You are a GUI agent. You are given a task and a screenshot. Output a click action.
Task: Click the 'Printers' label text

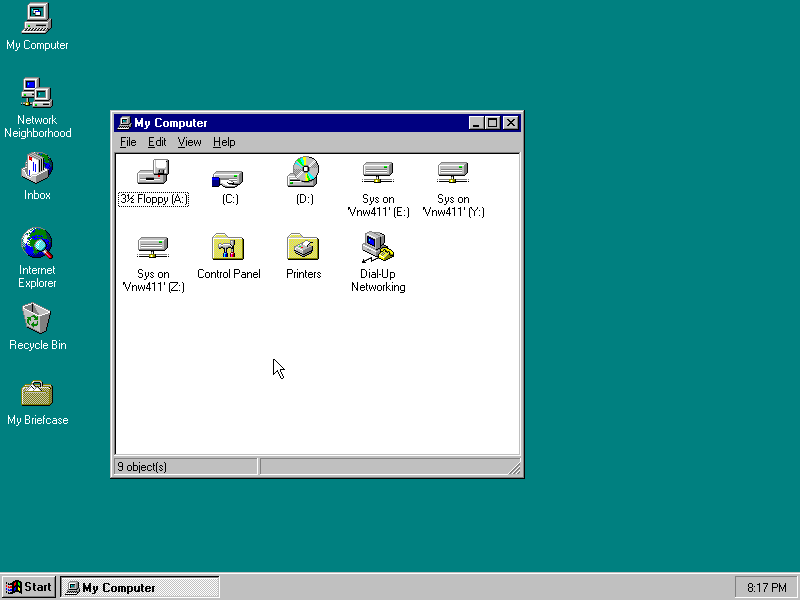pos(304,274)
